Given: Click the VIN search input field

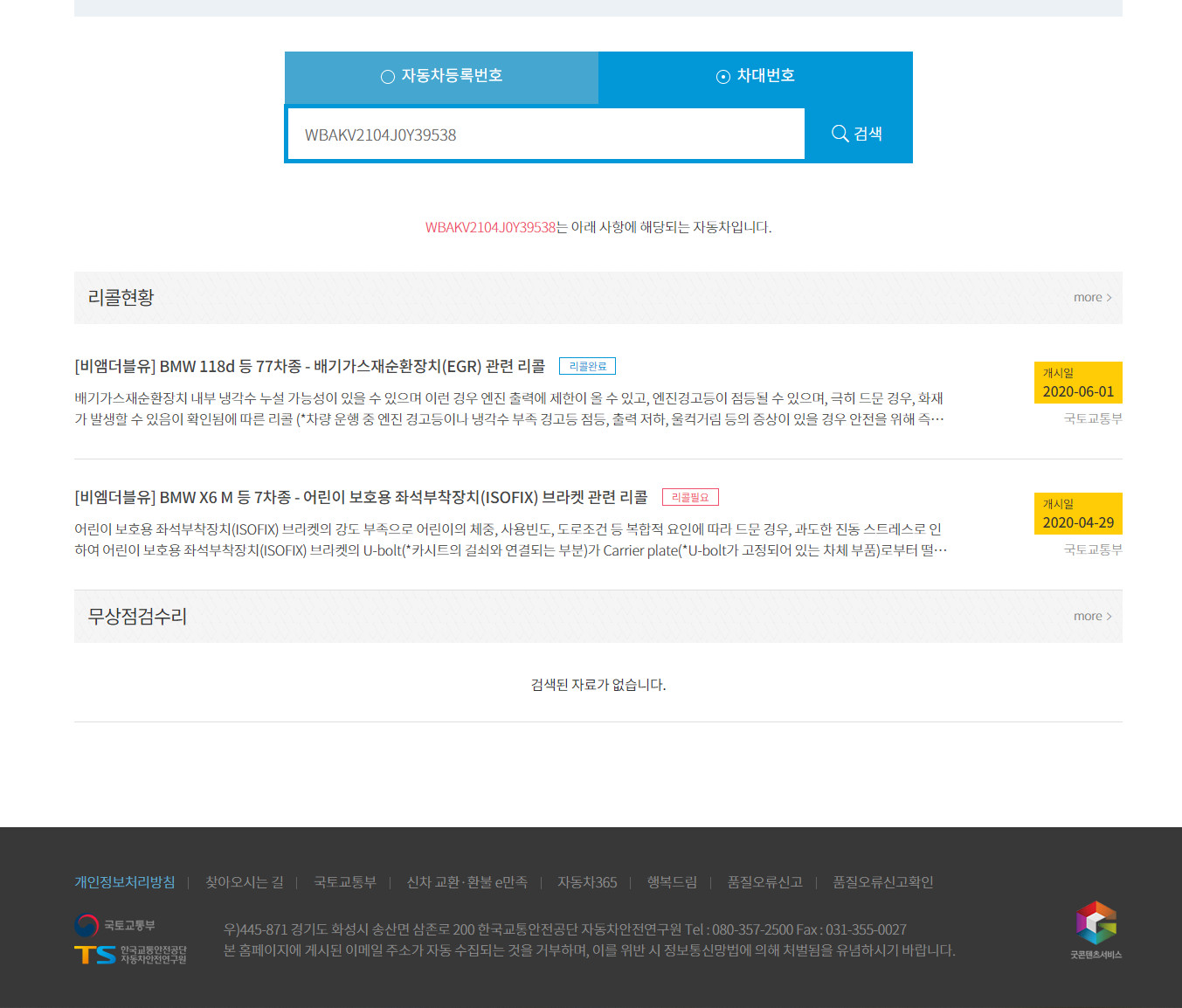Looking at the screenshot, I should (x=546, y=135).
